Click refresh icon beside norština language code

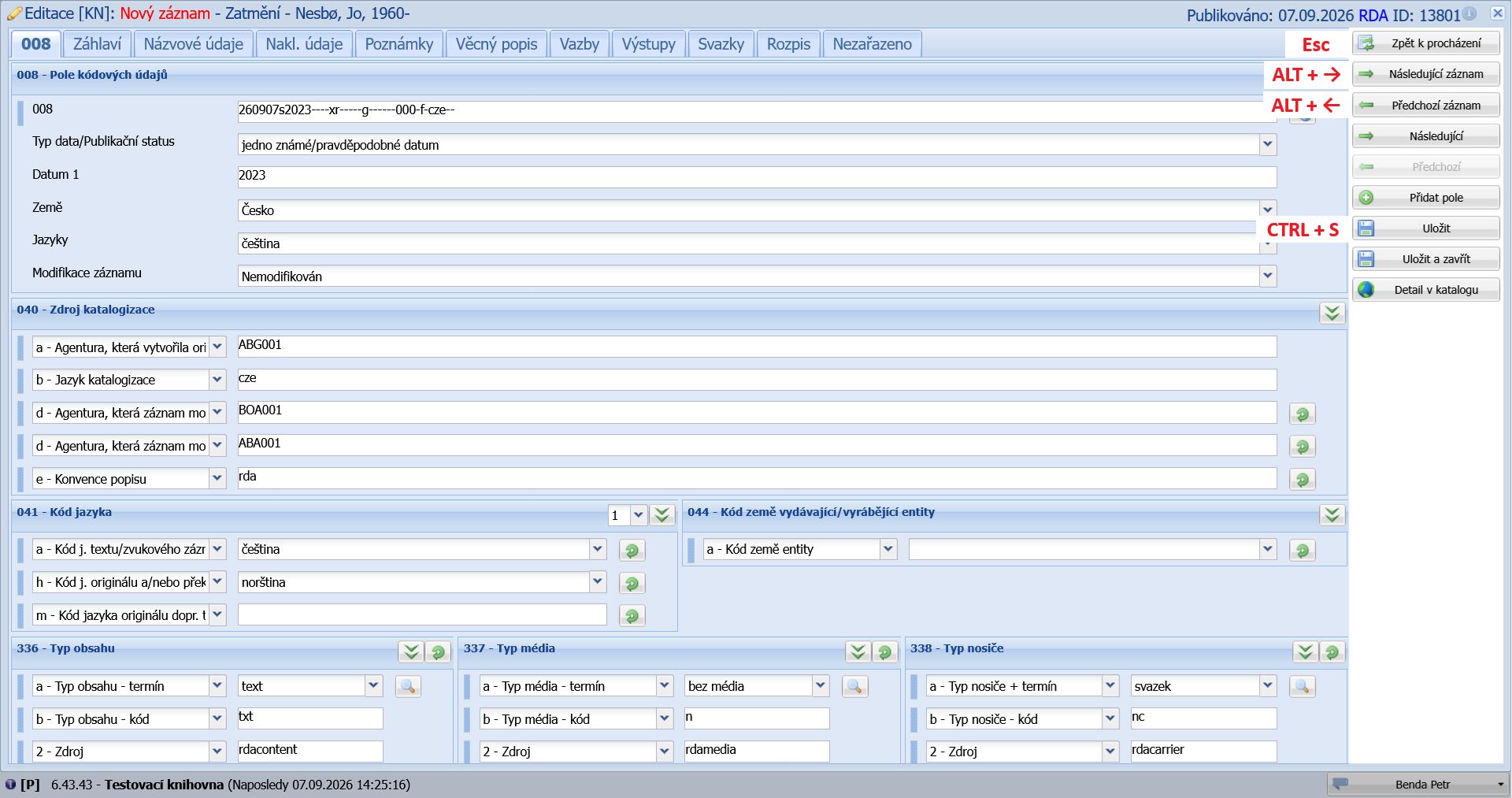tap(632, 583)
